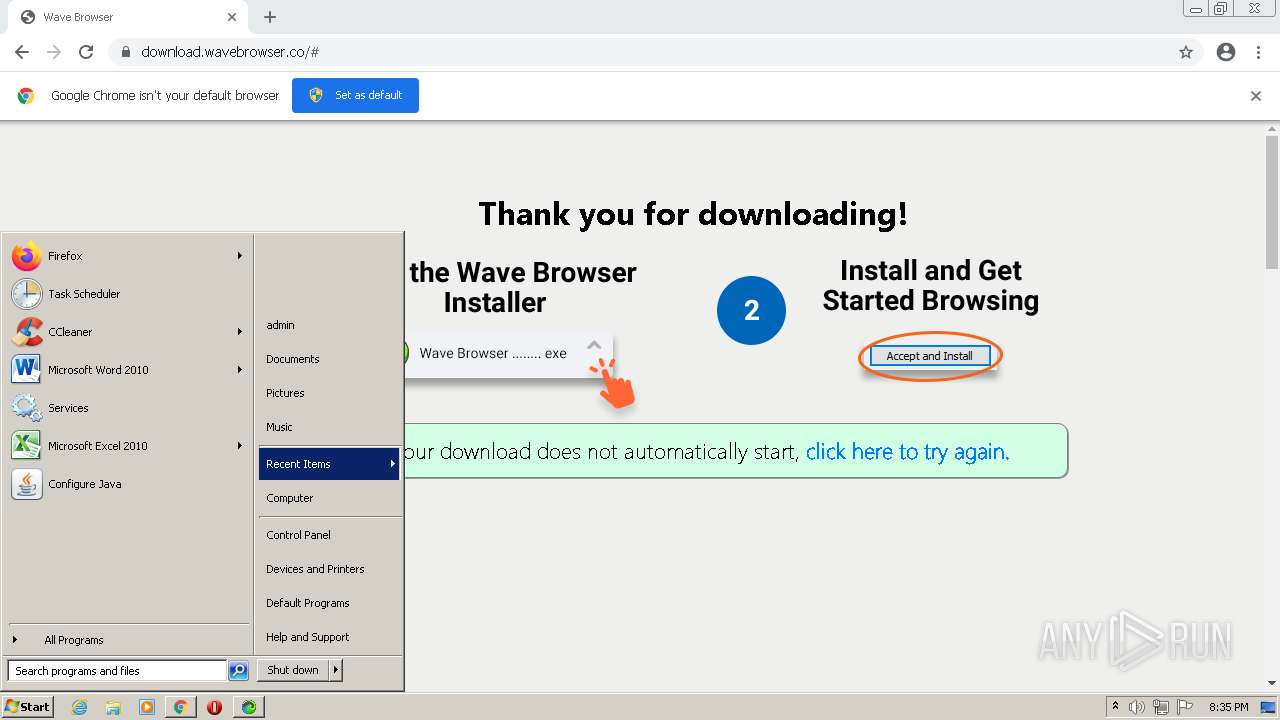Open Windows Media Player from taskbar
Image resolution: width=1280 pixels, height=720 pixels.
pyautogui.click(x=147, y=707)
